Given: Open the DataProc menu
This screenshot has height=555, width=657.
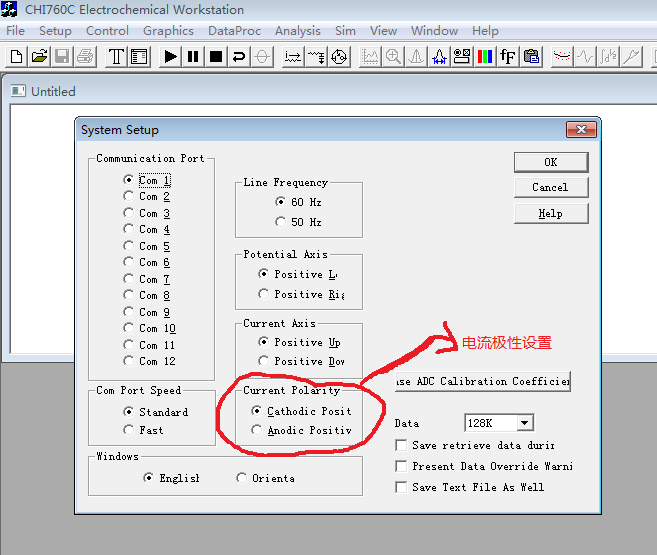Looking at the screenshot, I should tap(234, 31).
